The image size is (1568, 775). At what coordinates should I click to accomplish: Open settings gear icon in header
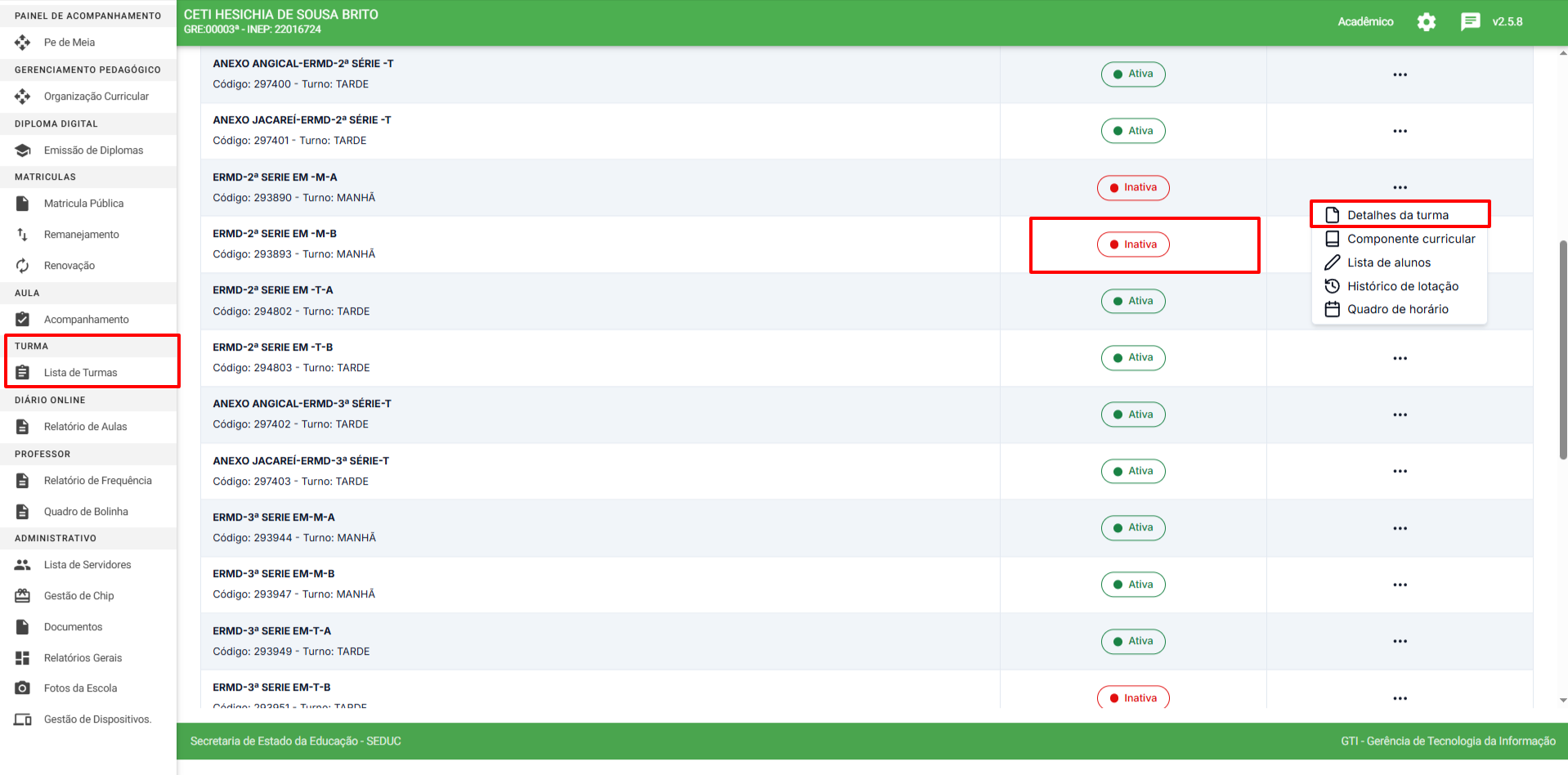pyautogui.click(x=1426, y=22)
